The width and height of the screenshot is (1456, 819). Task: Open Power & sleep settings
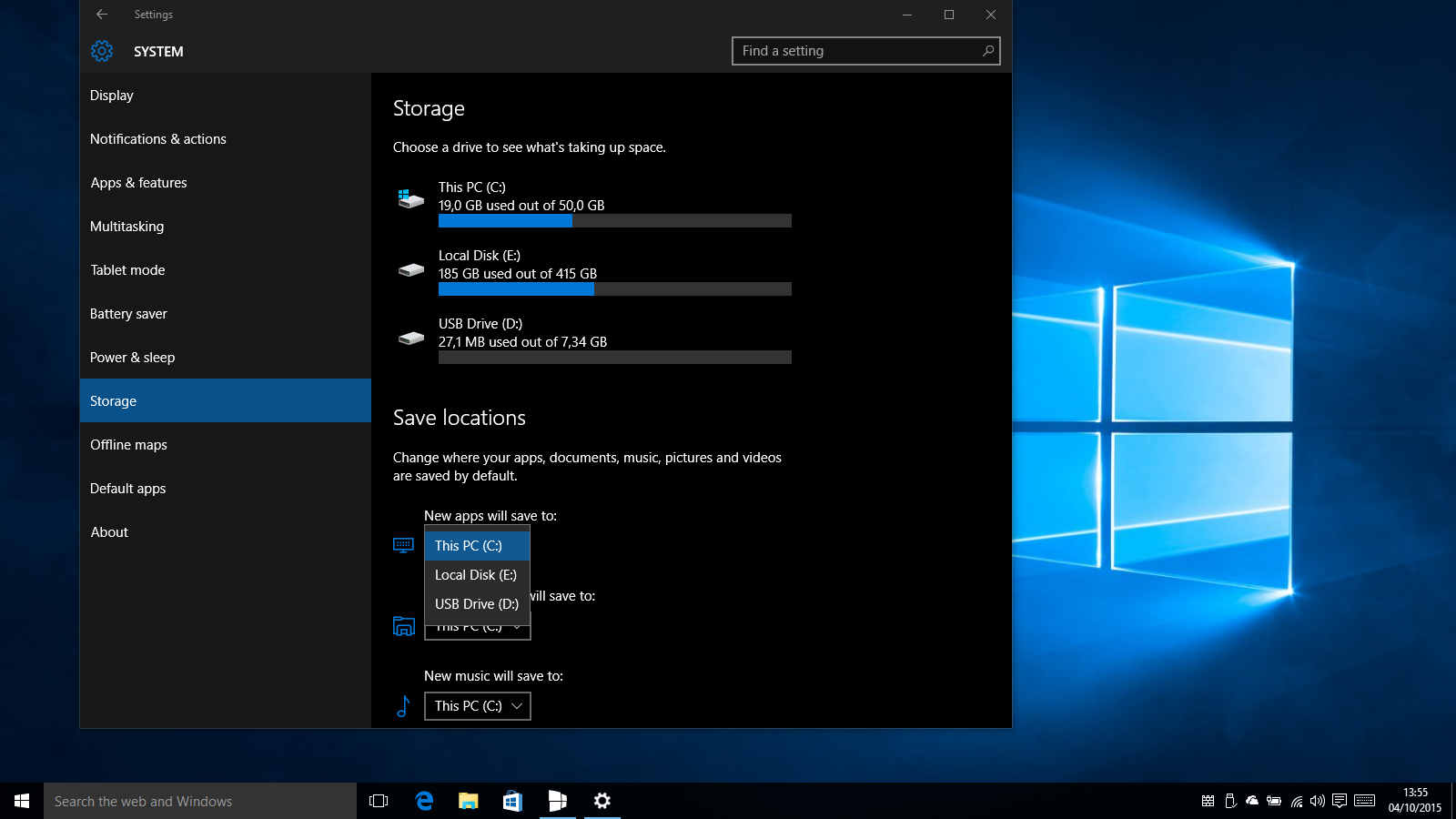tap(226, 358)
